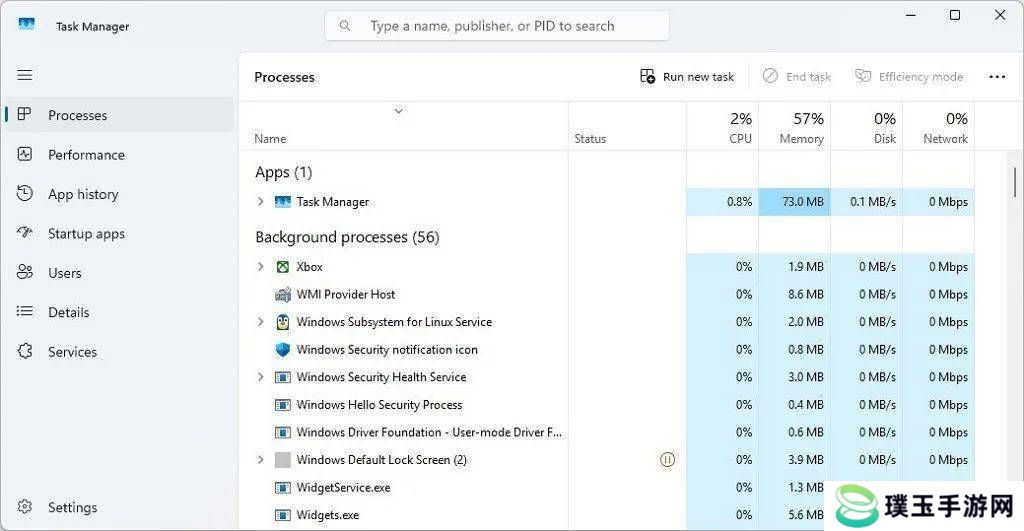The image size is (1024, 531).
Task: Expand the Xbox process group
Action: coord(261,266)
